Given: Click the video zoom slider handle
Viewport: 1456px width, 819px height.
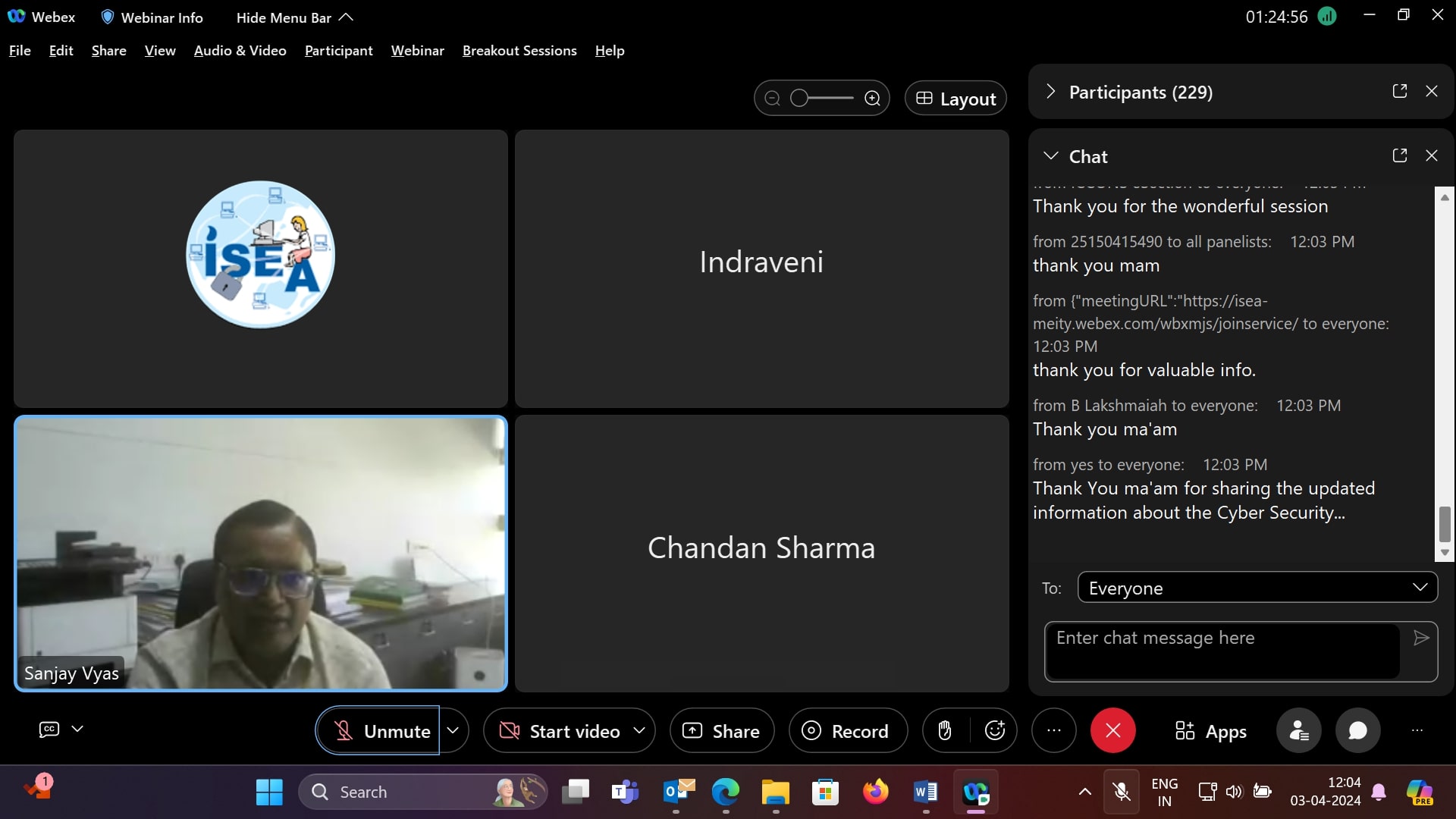Looking at the screenshot, I should click(x=799, y=99).
